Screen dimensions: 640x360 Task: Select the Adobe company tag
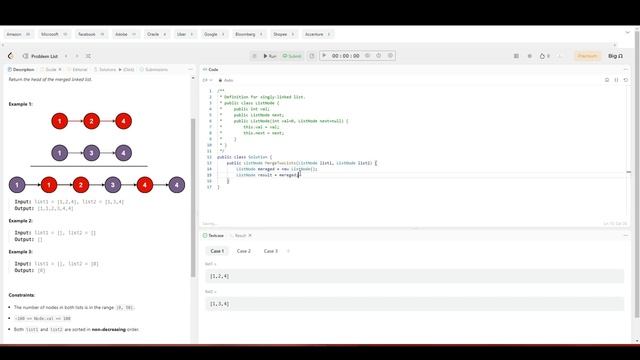pos(125,34)
